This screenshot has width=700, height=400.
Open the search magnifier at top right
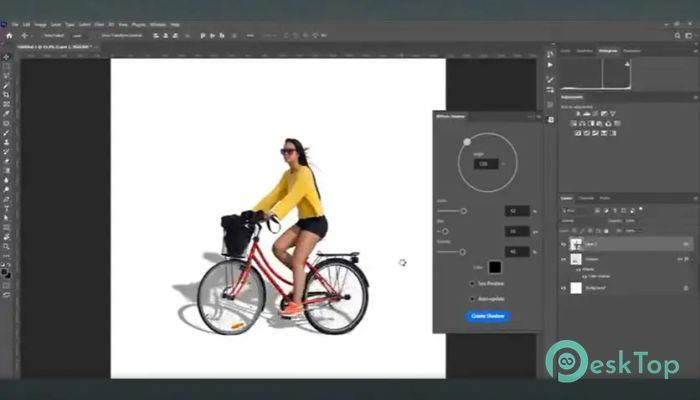[677, 36]
